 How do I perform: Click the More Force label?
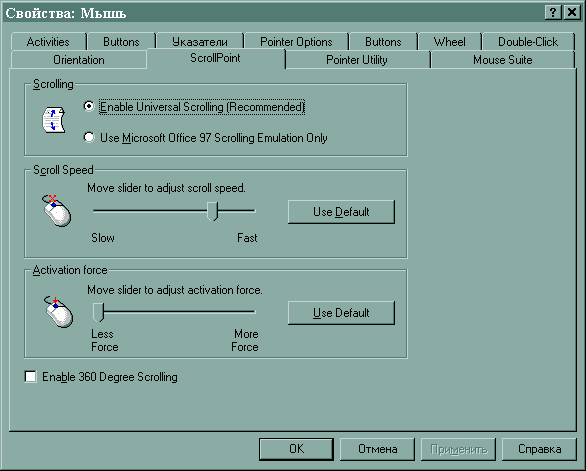[245, 340]
